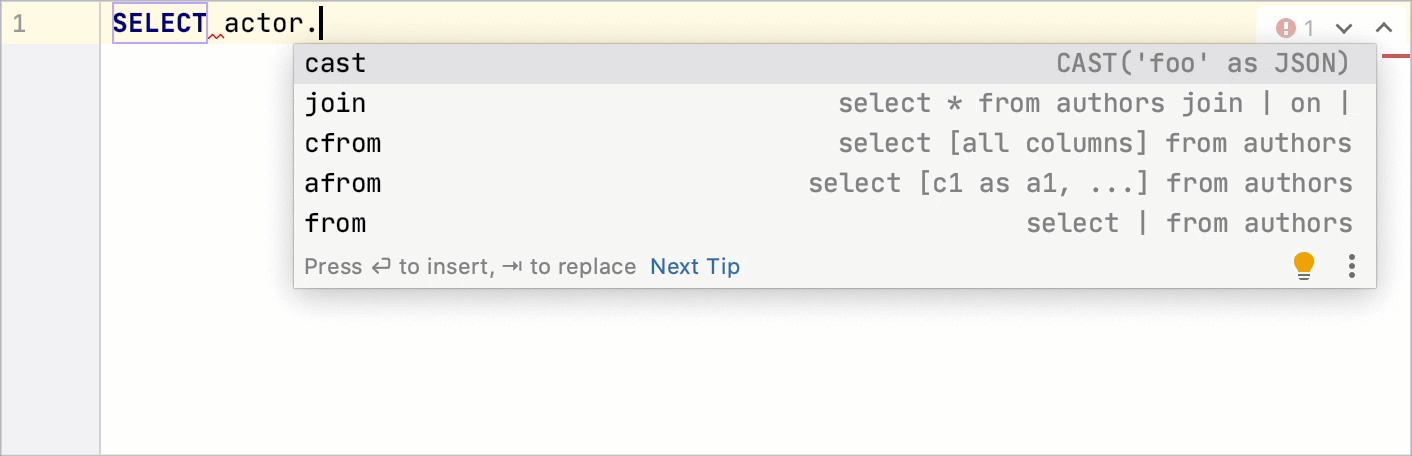Choose the "from" completion entry
Image resolution: width=1412 pixels, height=456 pixels.
pyautogui.click(x=336, y=224)
